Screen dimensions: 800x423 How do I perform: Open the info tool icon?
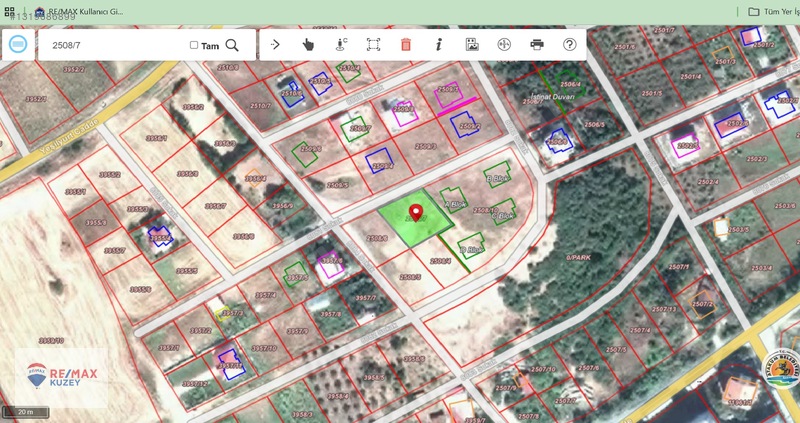coord(438,44)
